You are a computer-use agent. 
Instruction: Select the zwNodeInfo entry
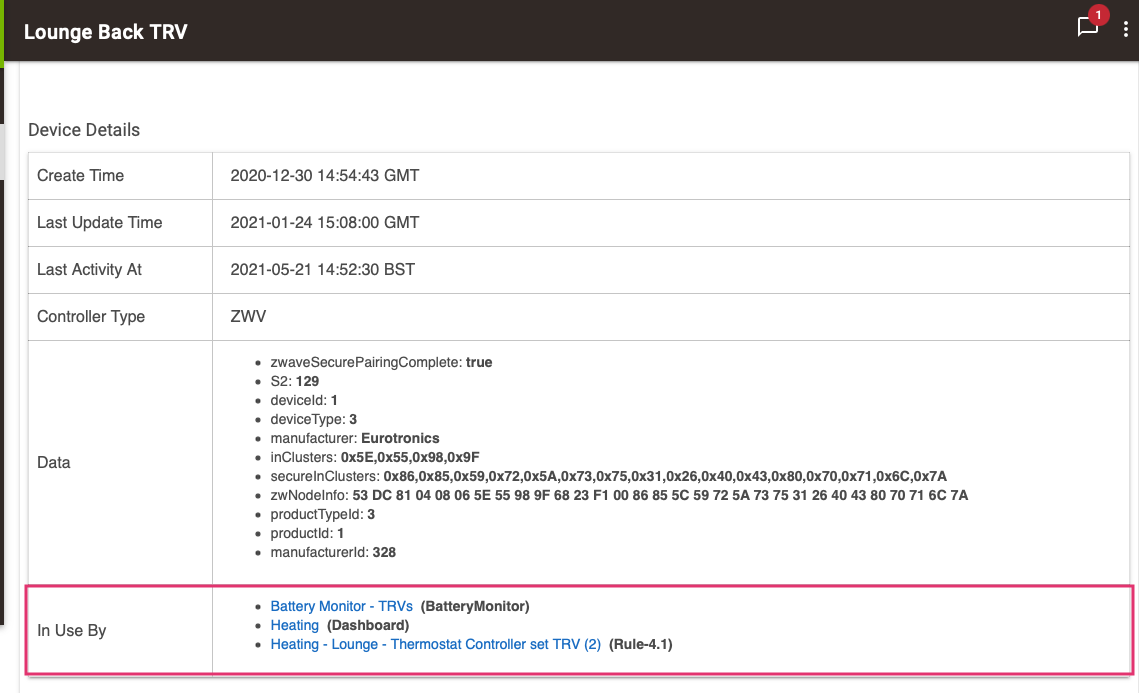pyautogui.click(x=619, y=495)
